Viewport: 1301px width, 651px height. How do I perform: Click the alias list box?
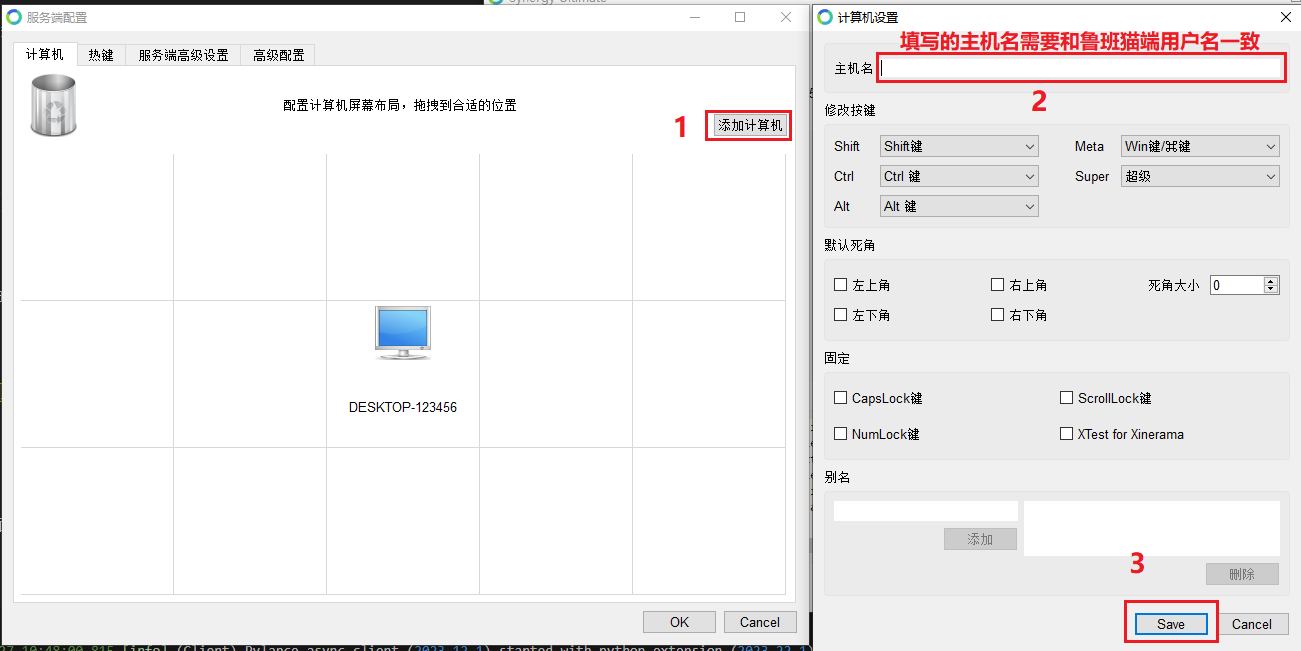[1152, 528]
